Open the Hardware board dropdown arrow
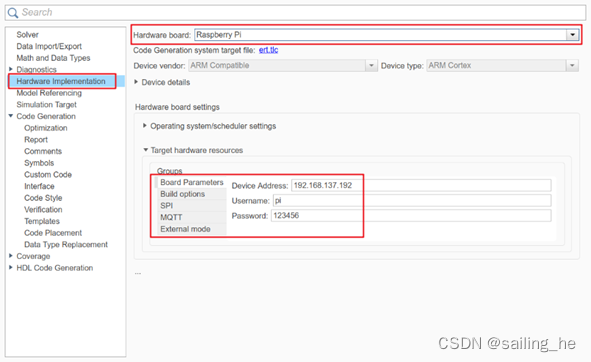 click(572, 35)
